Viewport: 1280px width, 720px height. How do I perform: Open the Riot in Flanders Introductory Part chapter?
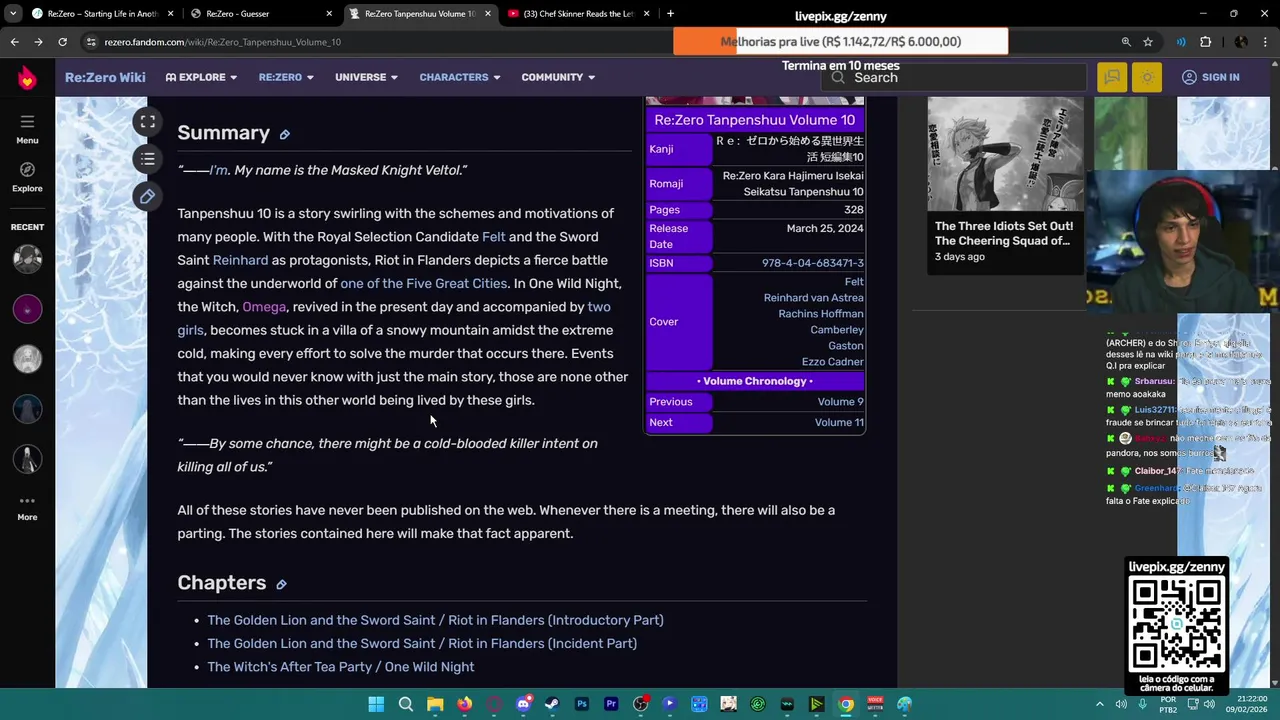click(x=435, y=620)
